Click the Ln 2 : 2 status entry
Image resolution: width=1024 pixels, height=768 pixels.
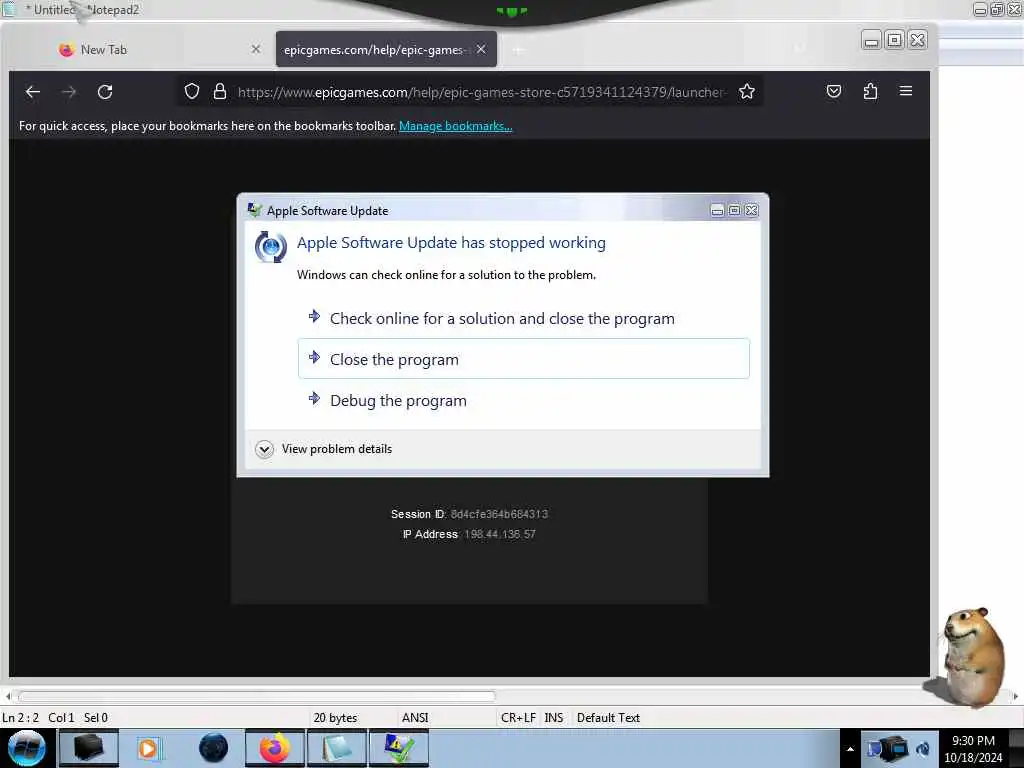point(20,718)
